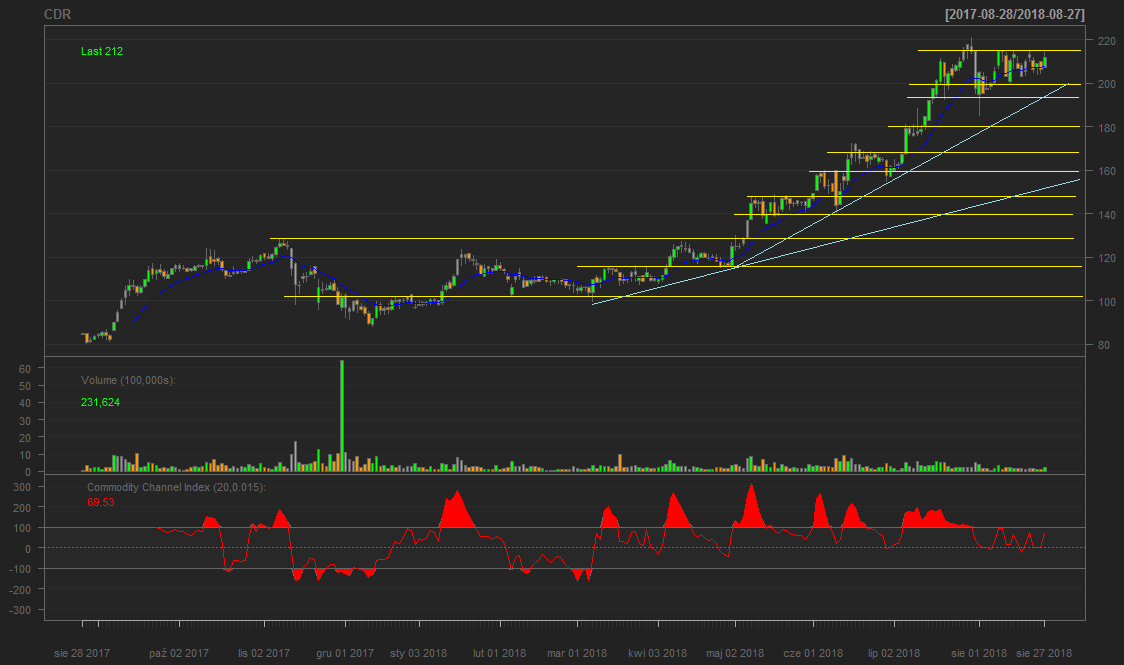Click the 'lut 01 2018' date label
This screenshot has height=665, width=1124.
point(499,653)
